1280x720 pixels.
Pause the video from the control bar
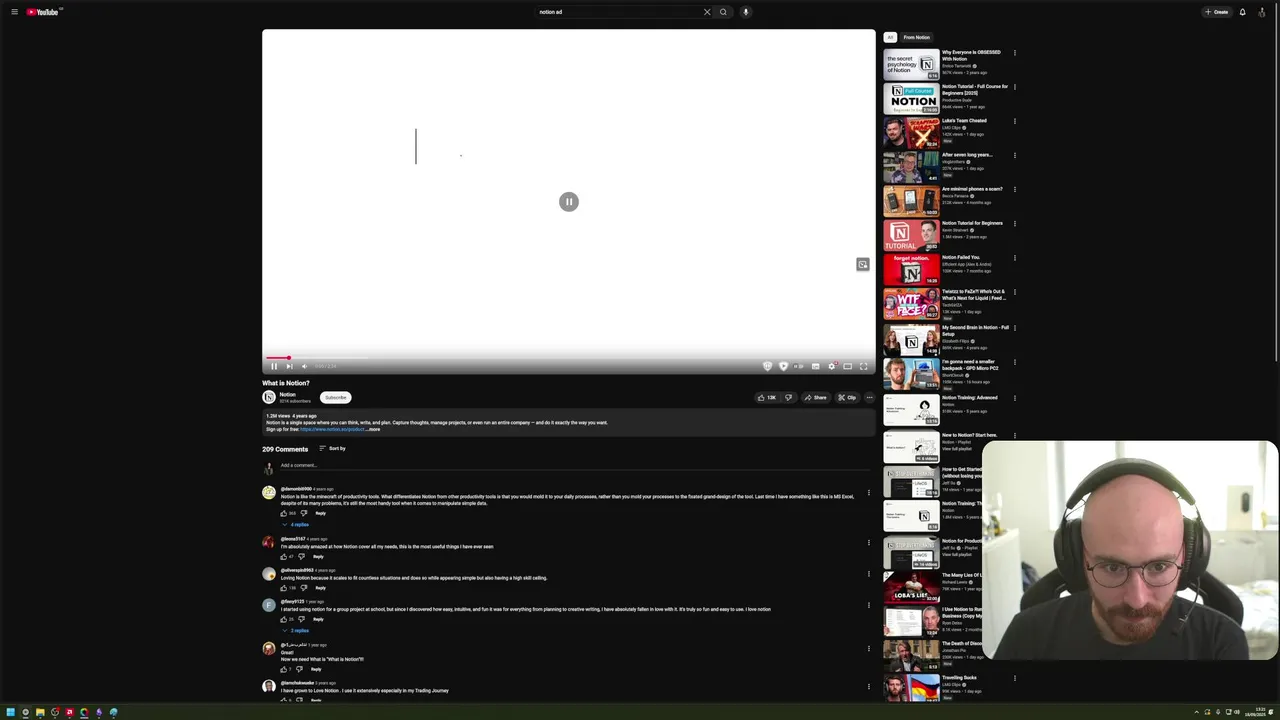274,366
